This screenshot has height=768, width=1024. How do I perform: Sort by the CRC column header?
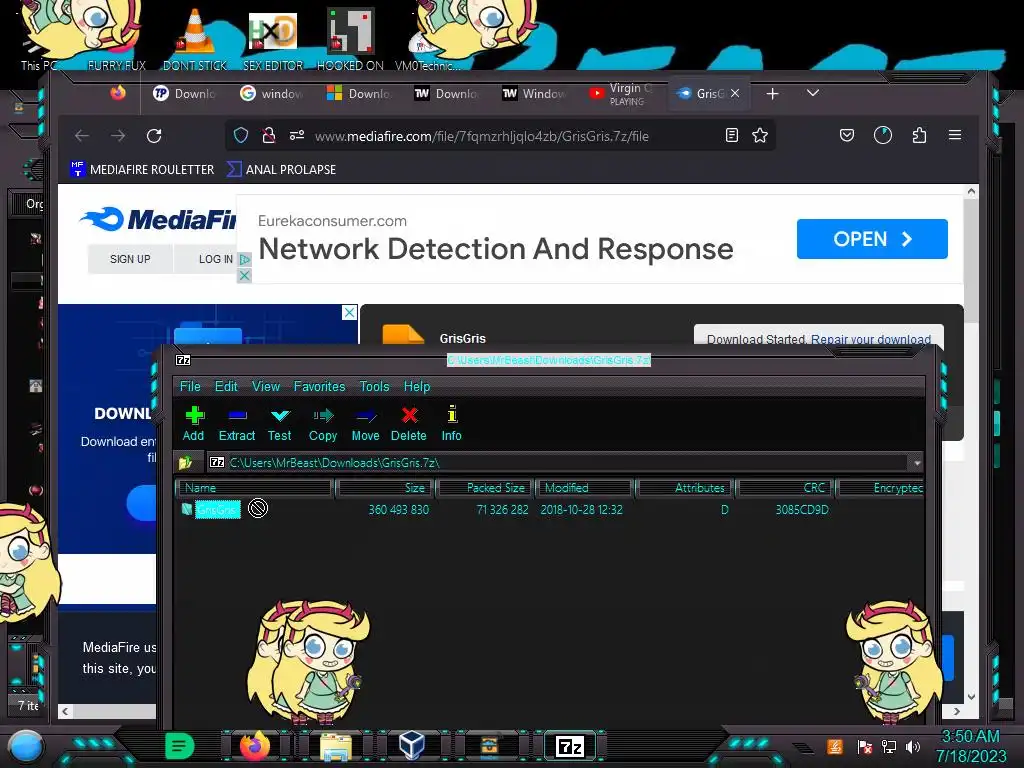(x=786, y=488)
